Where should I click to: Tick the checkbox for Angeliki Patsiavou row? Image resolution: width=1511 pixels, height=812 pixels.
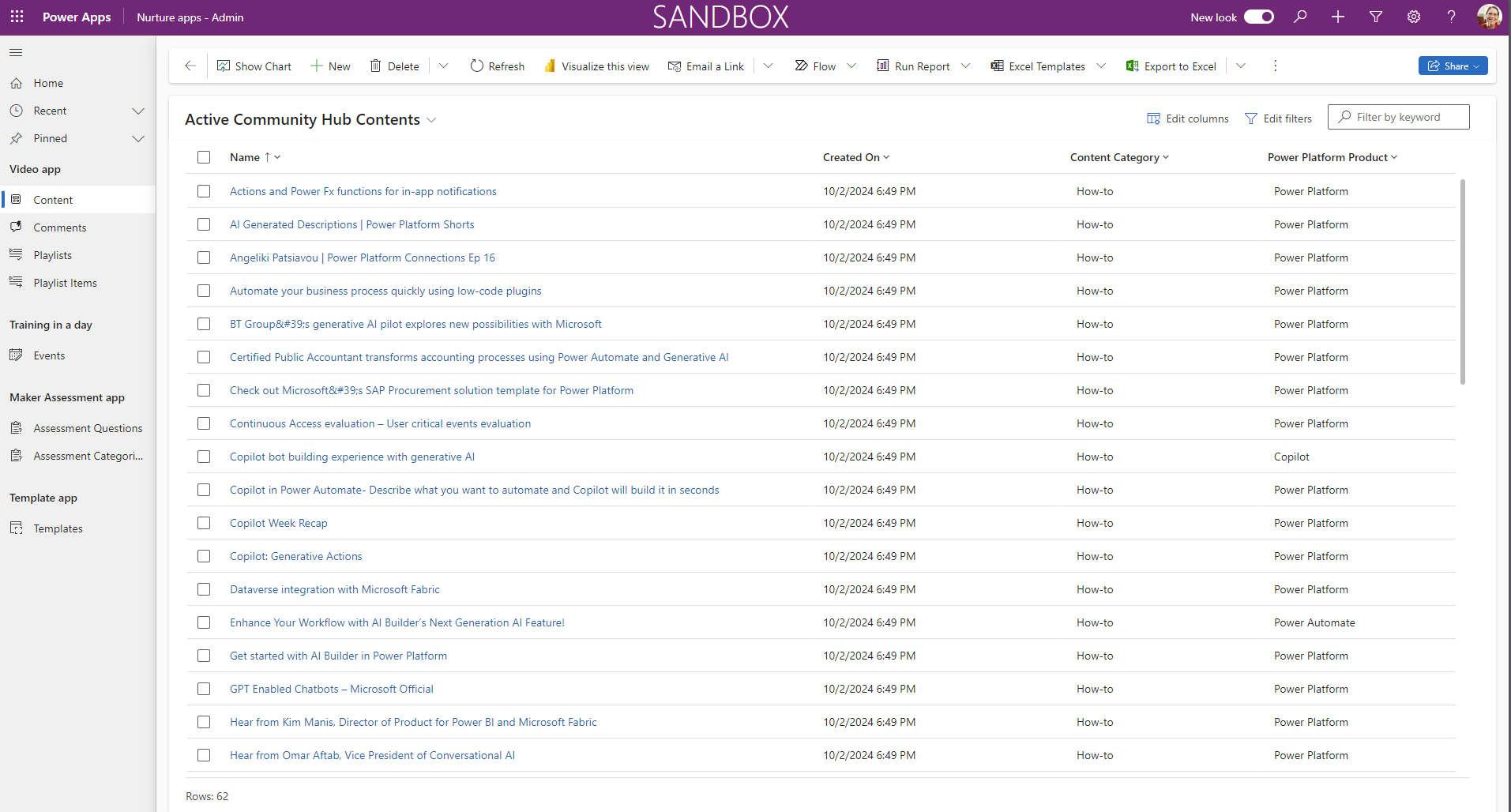coord(204,258)
